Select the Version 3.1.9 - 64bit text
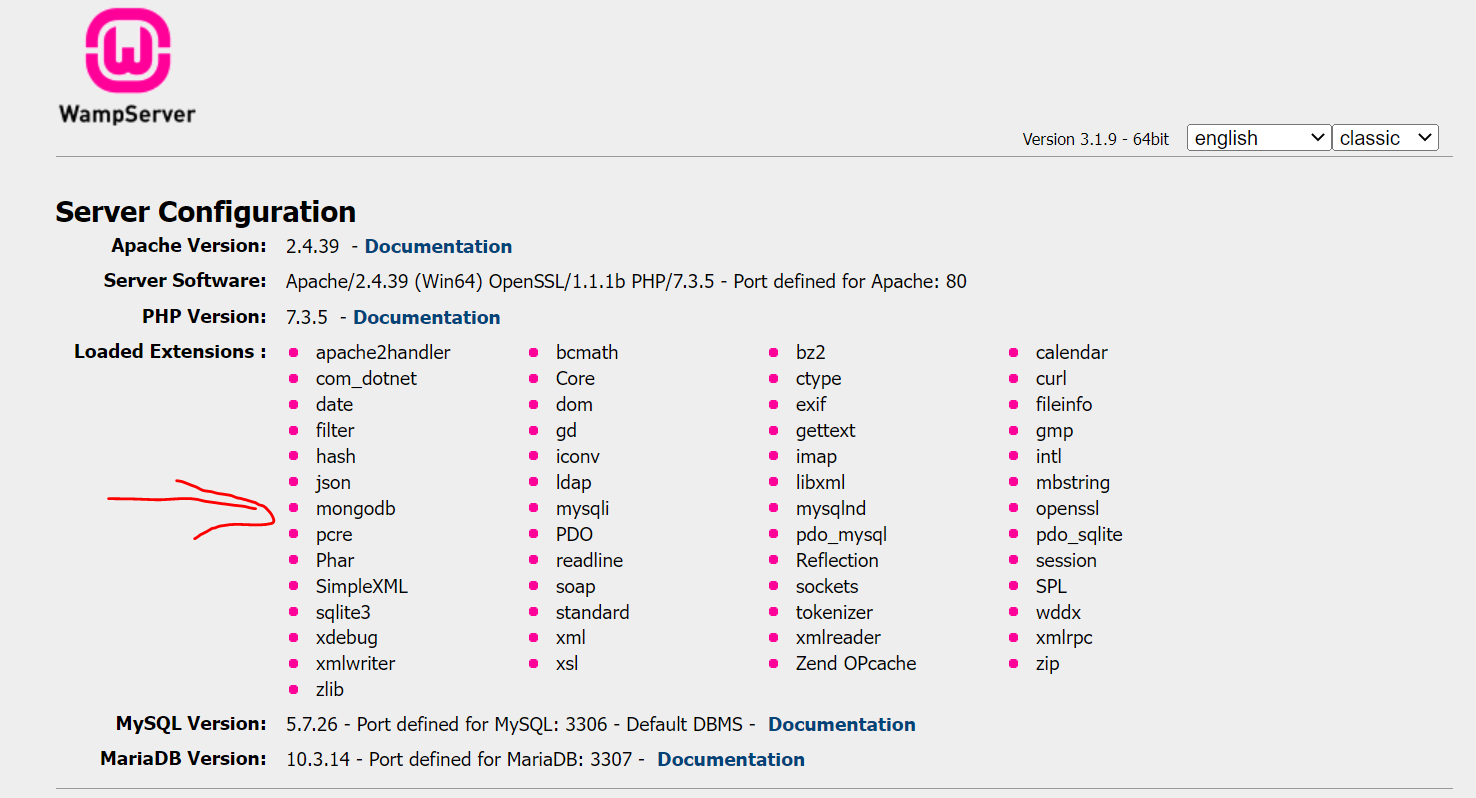The width and height of the screenshot is (1476, 798). [x=1095, y=139]
